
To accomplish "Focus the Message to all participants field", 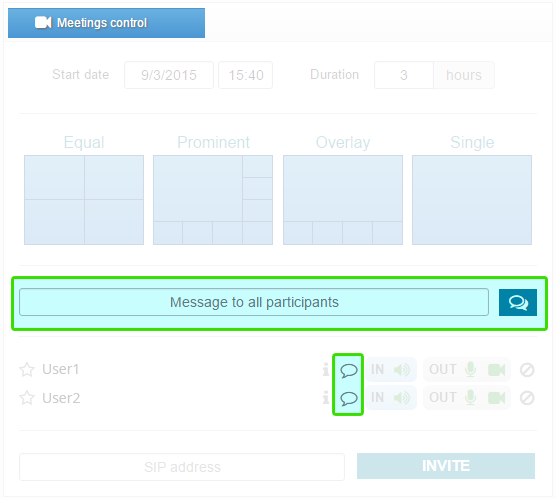I will click(254, 302).
